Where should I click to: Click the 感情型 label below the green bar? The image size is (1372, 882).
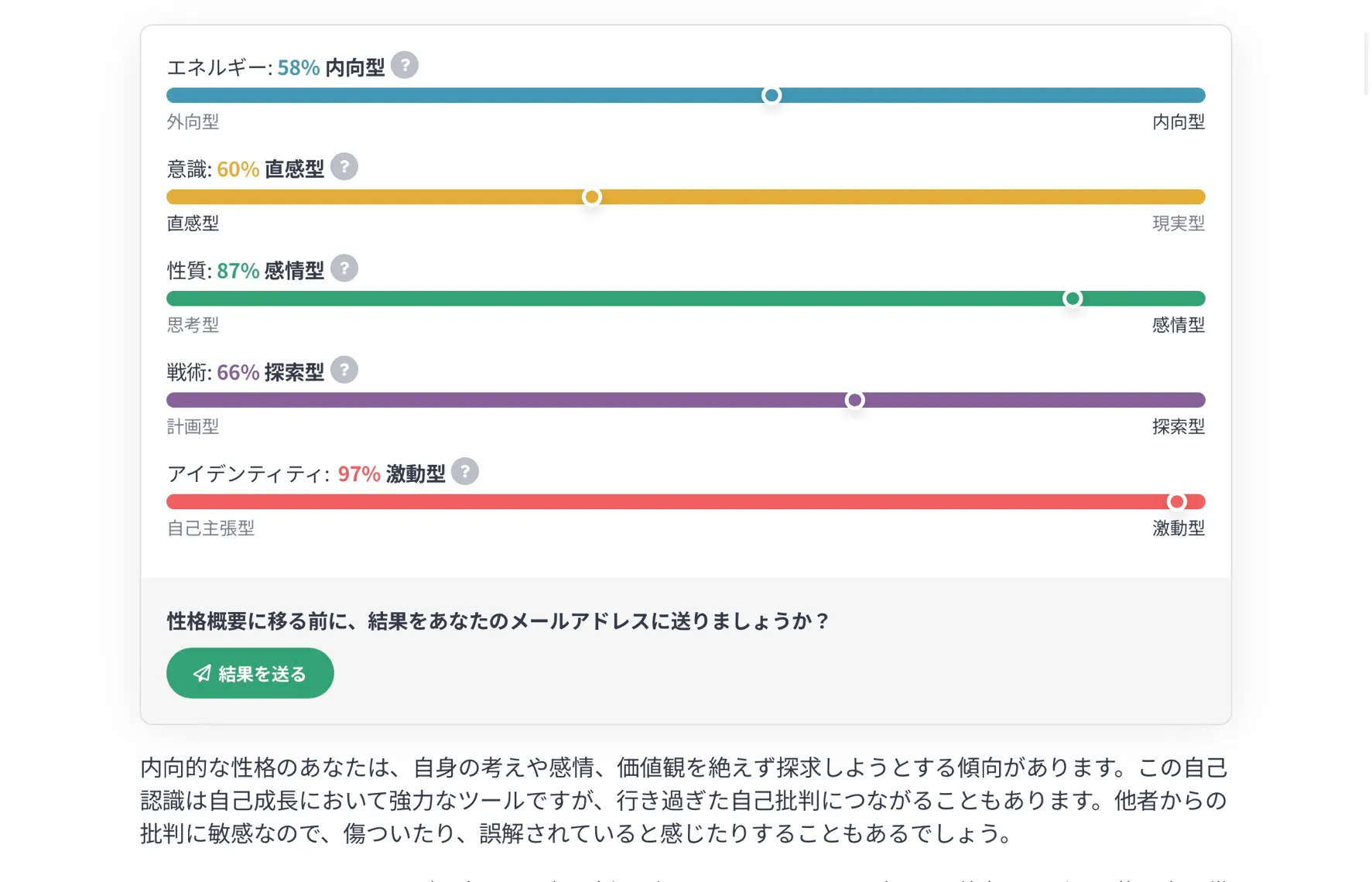(1179, 325)
